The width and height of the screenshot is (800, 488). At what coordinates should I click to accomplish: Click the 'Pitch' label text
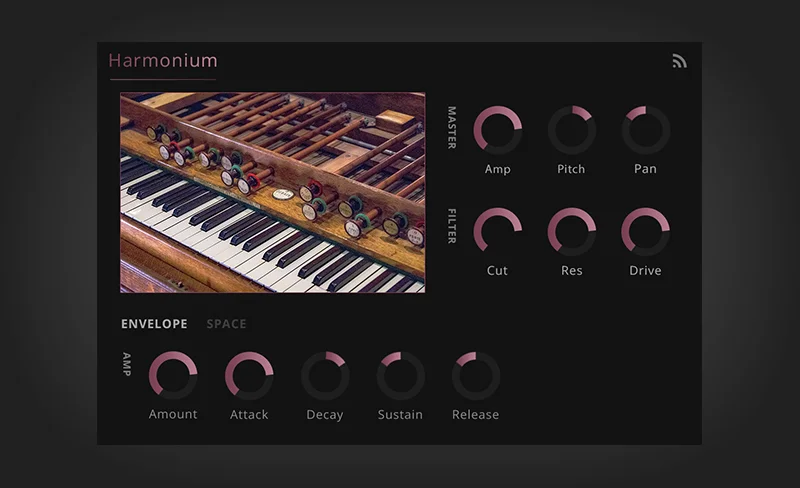(571, 169)
